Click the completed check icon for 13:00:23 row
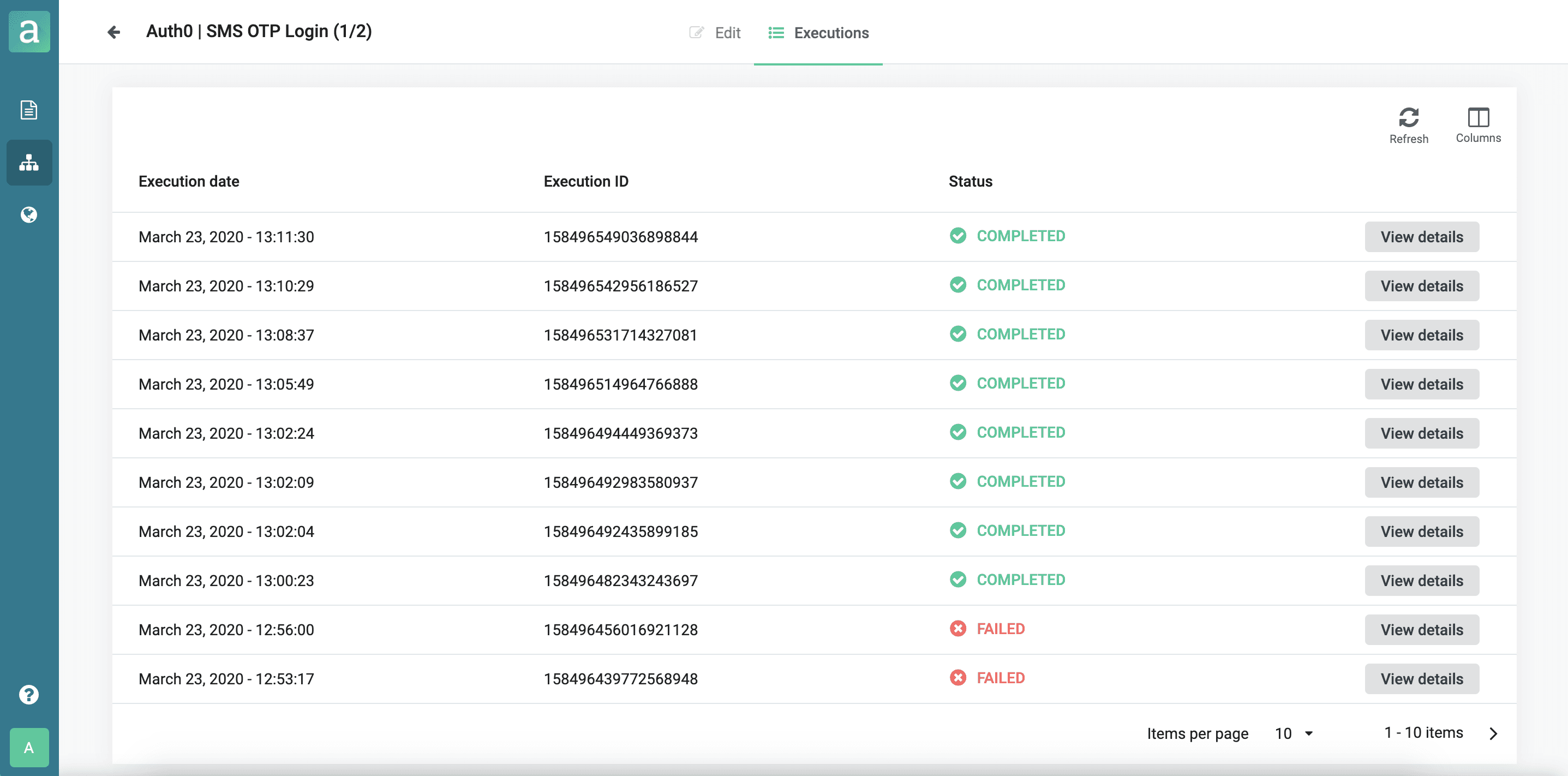 pos(957,580)
